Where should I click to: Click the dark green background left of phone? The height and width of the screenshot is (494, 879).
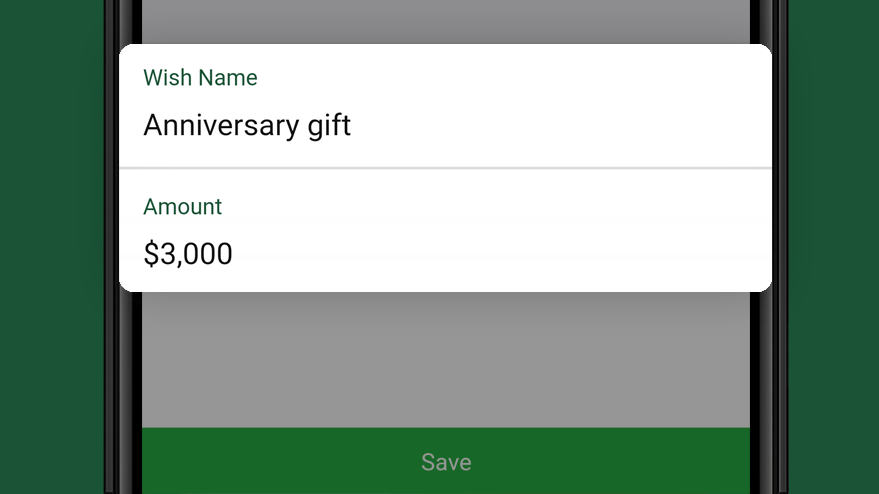click(x=52, y=247)
